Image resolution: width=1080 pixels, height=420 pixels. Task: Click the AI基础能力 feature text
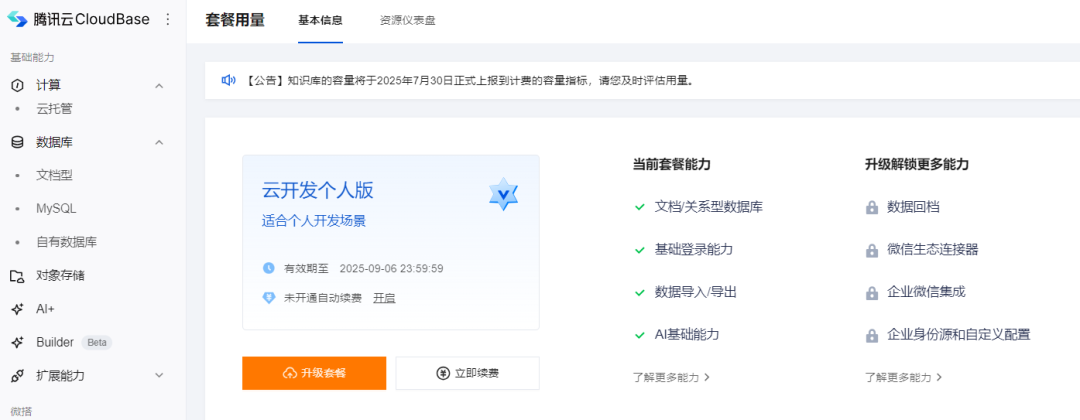(687, 335)
